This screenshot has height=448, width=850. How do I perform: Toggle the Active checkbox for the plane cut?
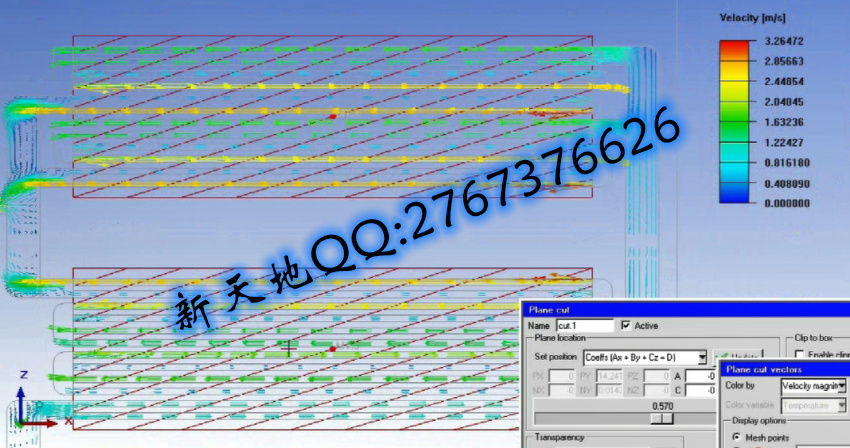pyautogui.click(x=626, y=325)
